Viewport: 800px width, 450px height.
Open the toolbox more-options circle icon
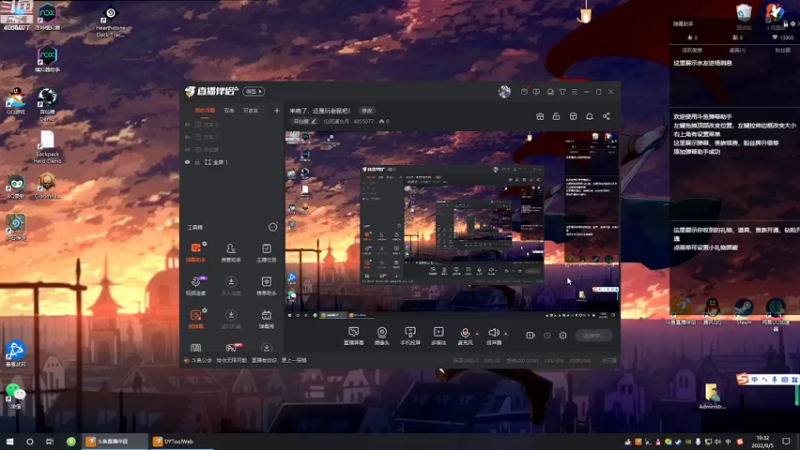273,227
